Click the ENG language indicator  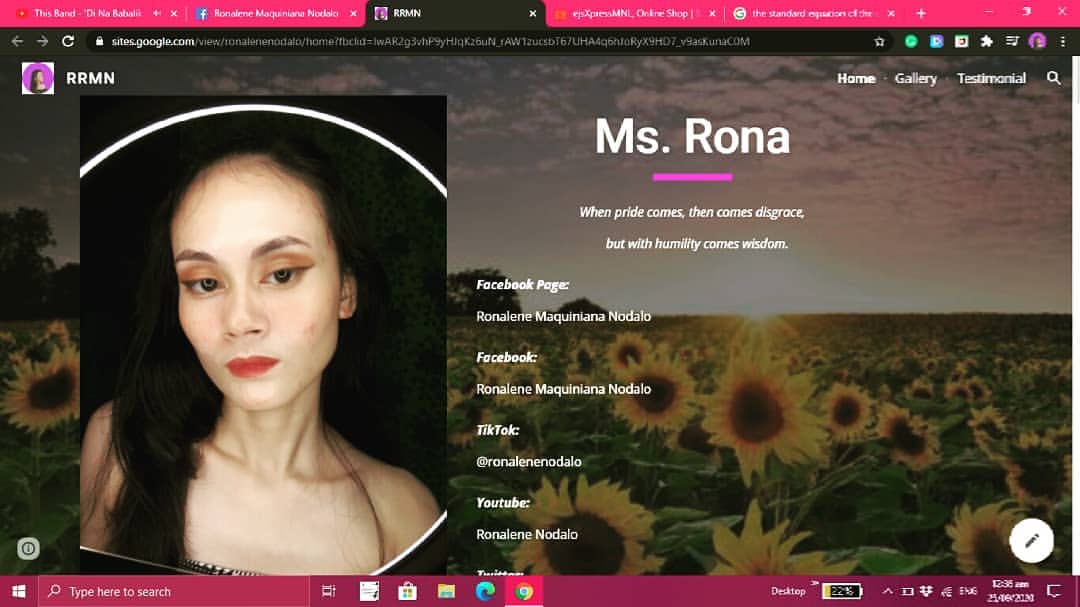tap(968, 591)
